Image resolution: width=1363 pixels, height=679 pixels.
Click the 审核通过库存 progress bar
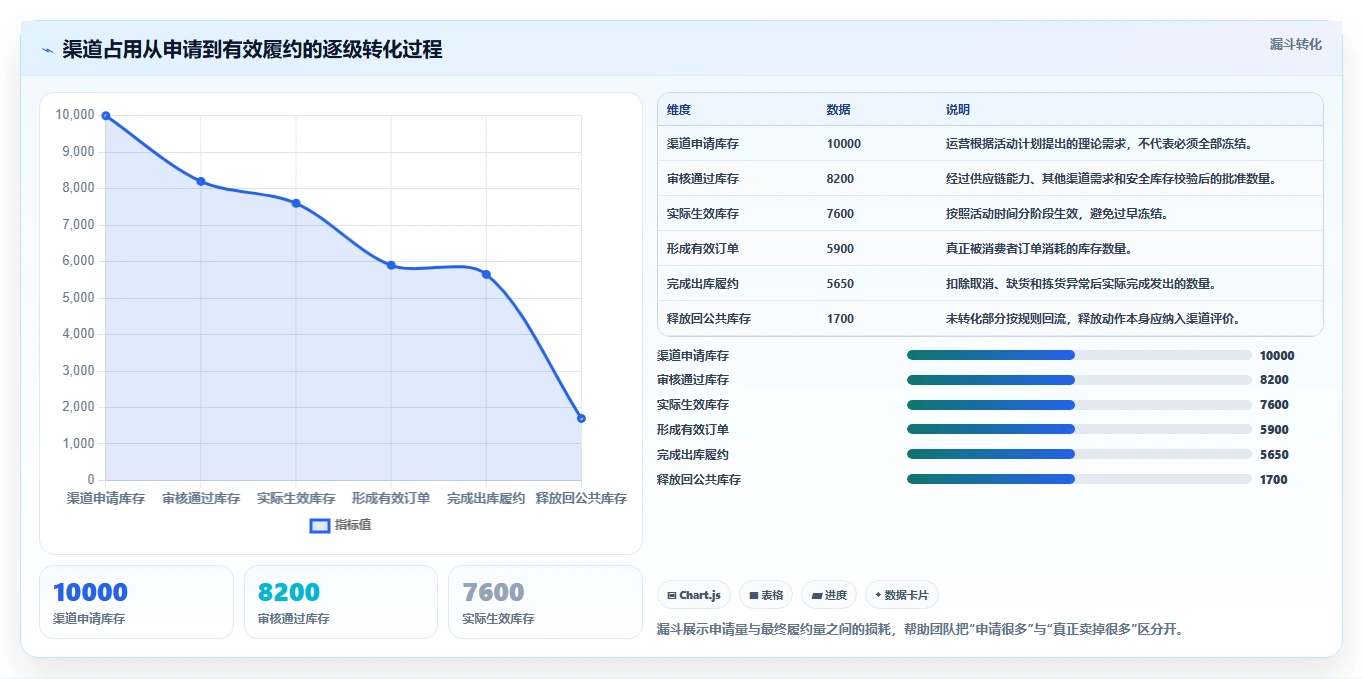[1079, 380]
